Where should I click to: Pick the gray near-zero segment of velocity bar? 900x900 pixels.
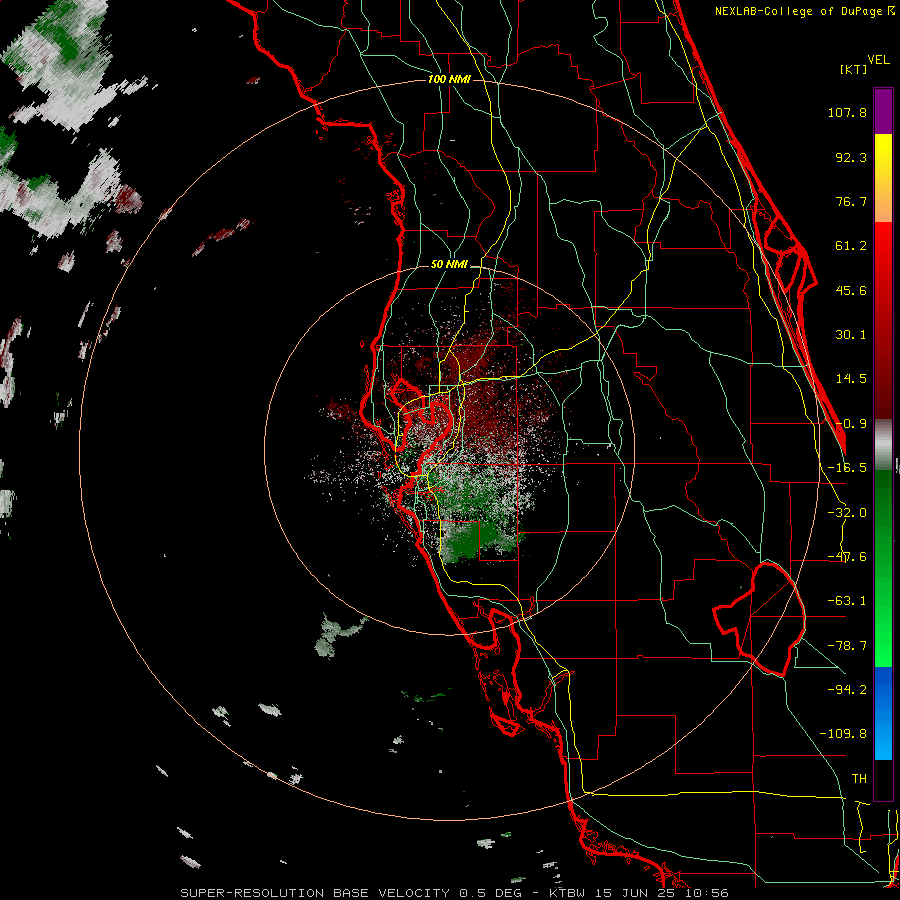883,445
